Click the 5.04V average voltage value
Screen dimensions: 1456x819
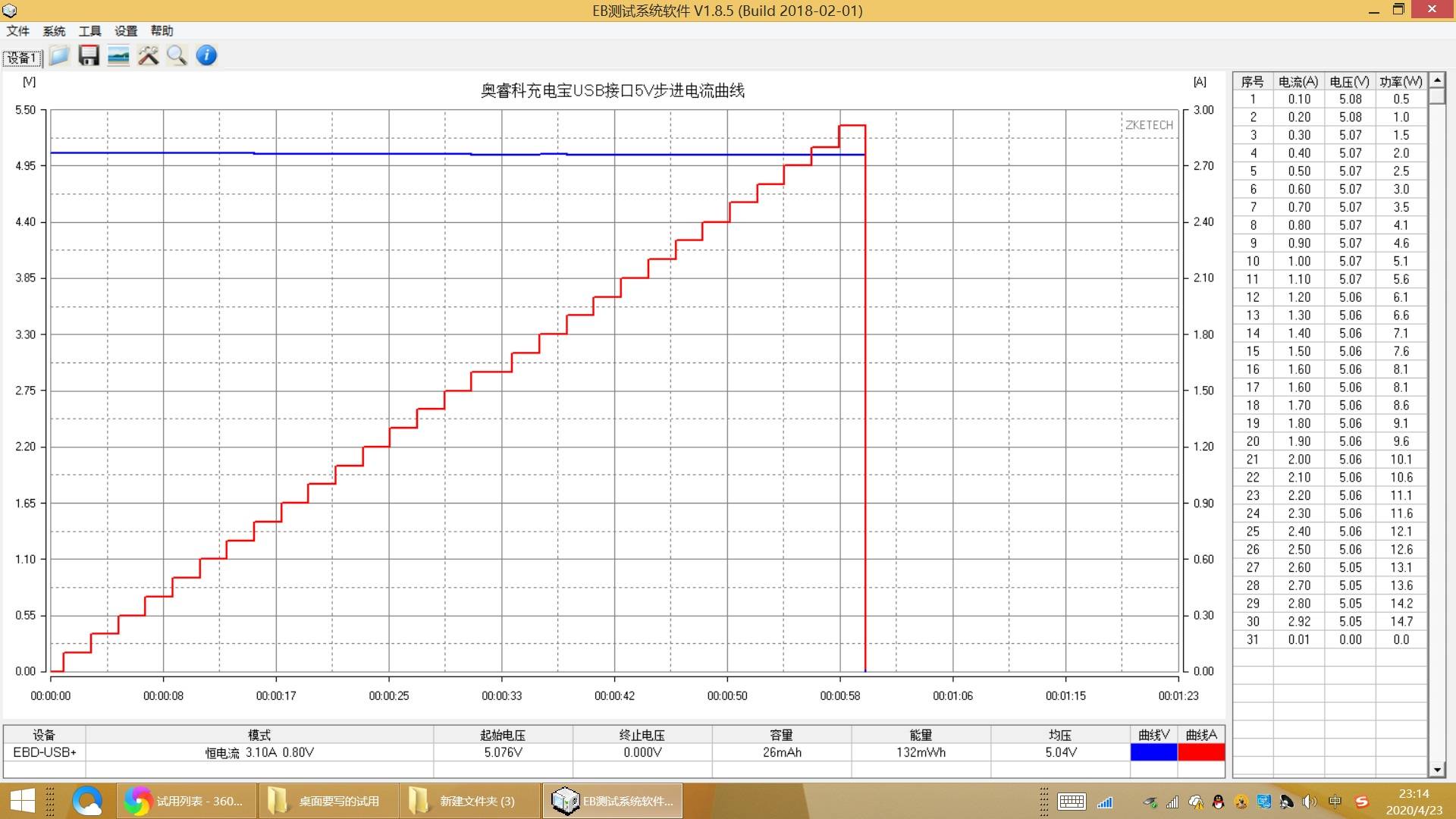1060,752
